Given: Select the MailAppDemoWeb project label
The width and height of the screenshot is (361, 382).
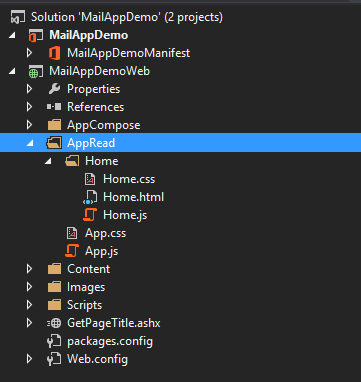Looking at the screenshot, I should point(100,71).
